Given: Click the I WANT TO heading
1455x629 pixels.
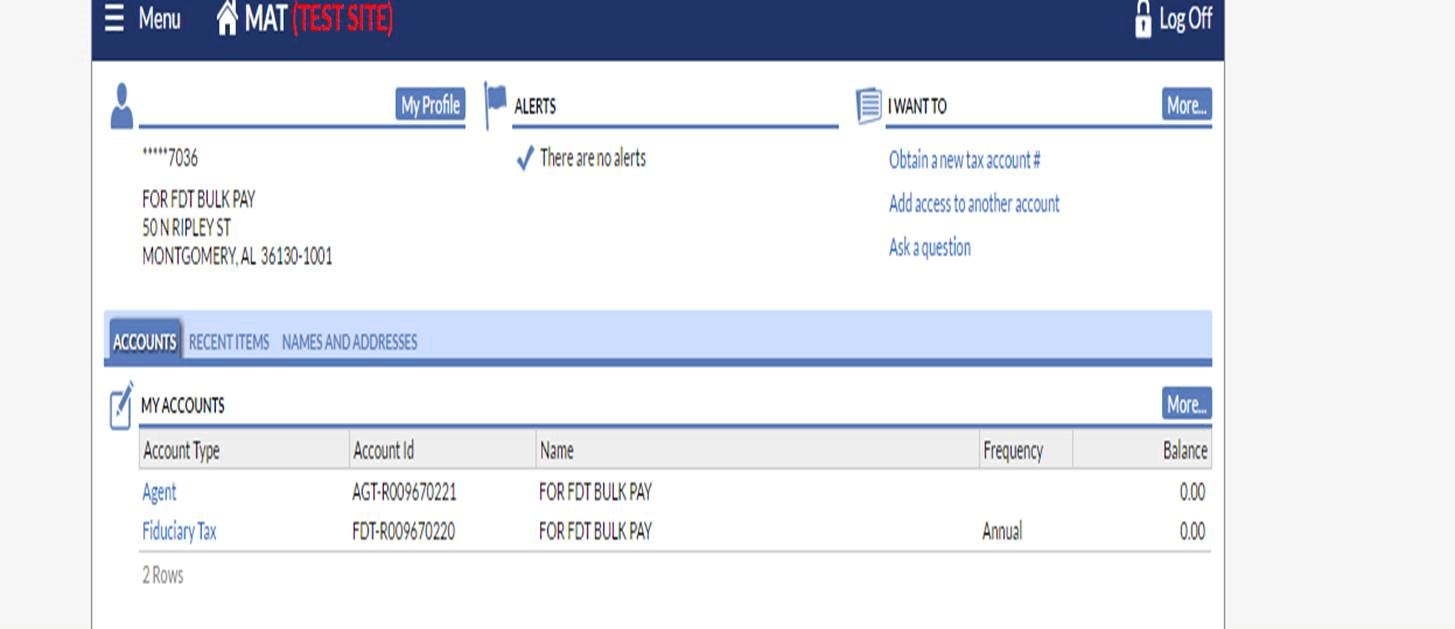Looking at the screenshot, I should tap(917, 106).
